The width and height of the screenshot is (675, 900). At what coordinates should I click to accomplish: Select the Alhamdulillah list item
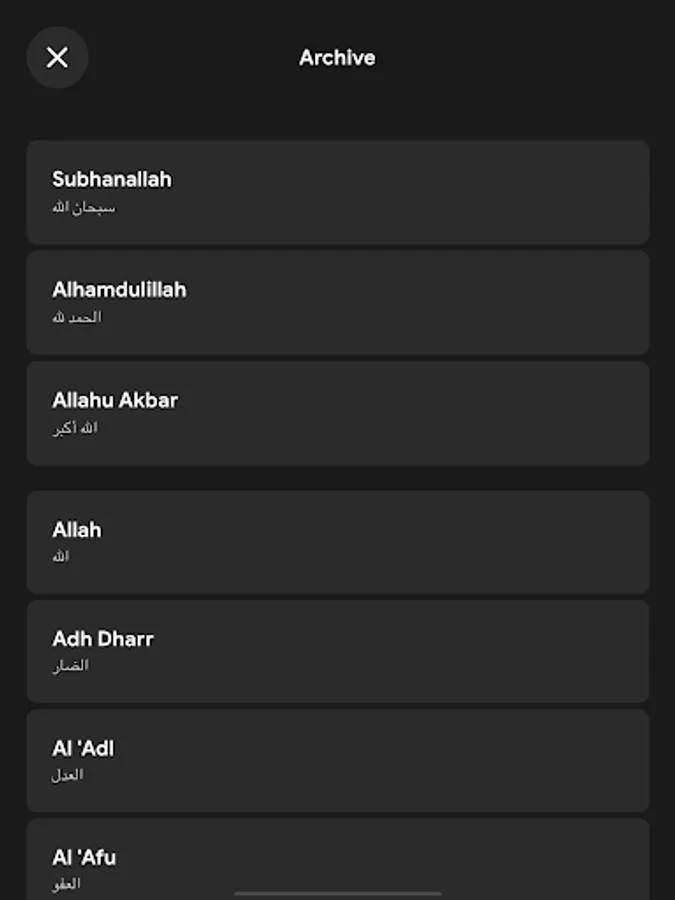(x=119, y=290)
